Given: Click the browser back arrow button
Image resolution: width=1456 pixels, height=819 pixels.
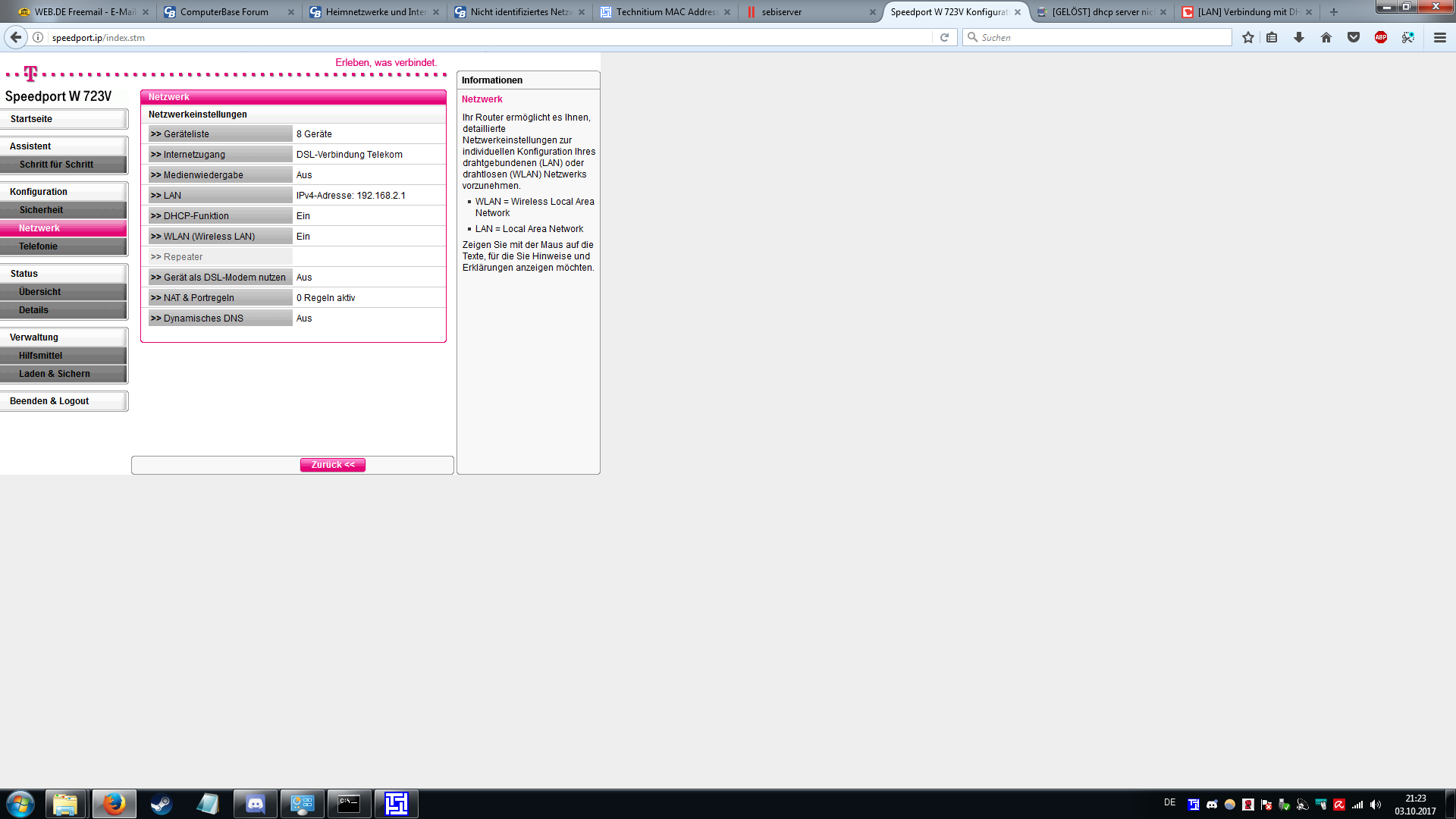Looking at the screenshot, I should (x=16, y=37).
